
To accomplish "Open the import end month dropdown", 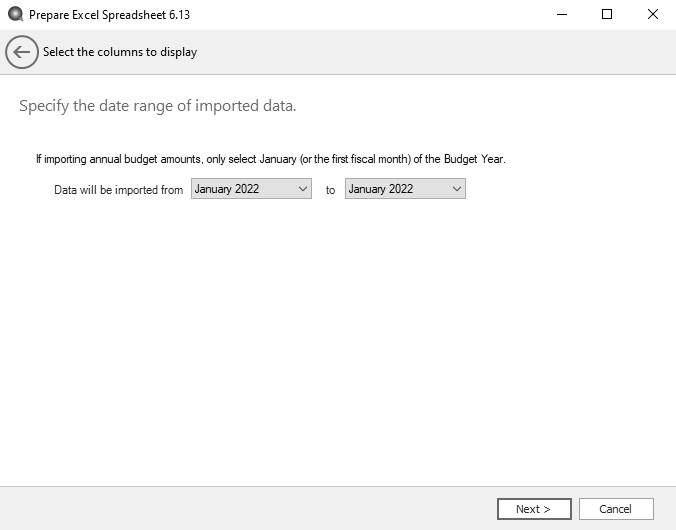I will pyautogui.click(x=405, y=189).
